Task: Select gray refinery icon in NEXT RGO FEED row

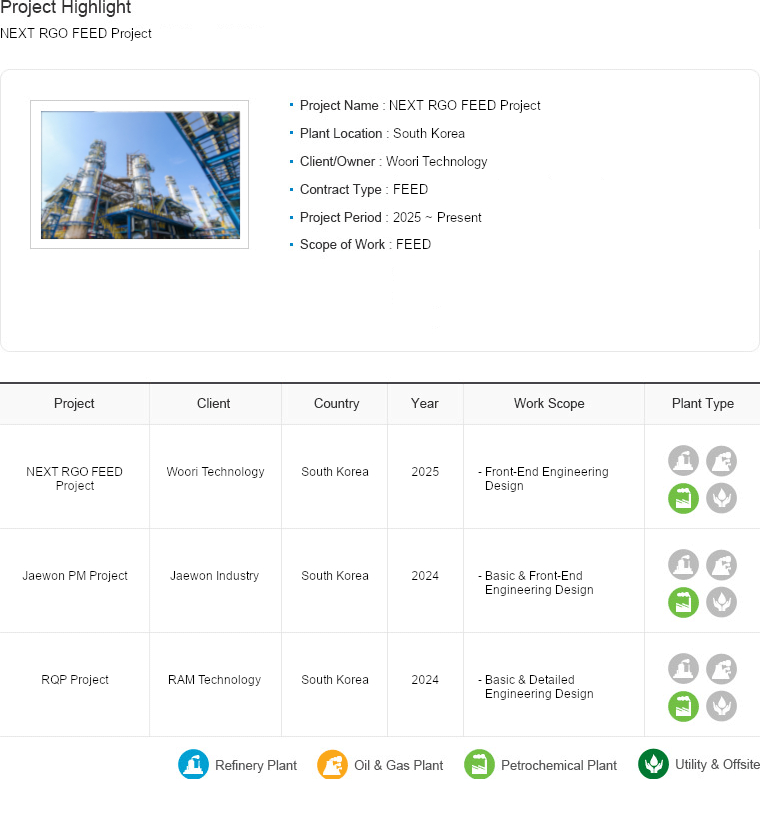Action: coord(683,460)
